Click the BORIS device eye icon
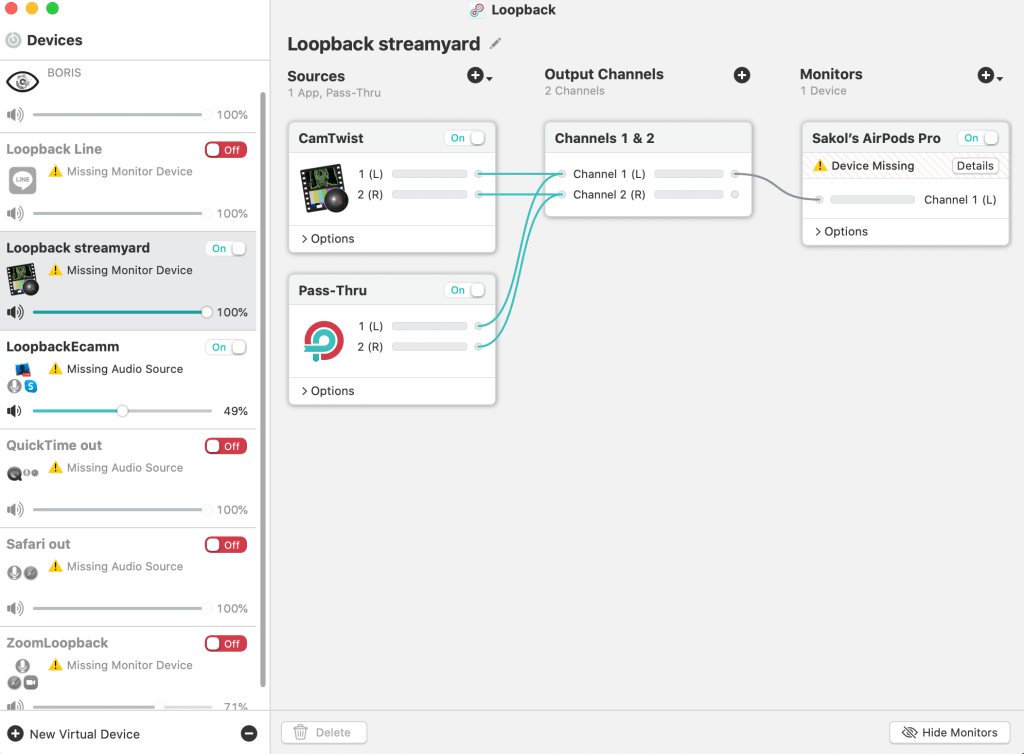 pyautogui.click(x=22, y=83)
